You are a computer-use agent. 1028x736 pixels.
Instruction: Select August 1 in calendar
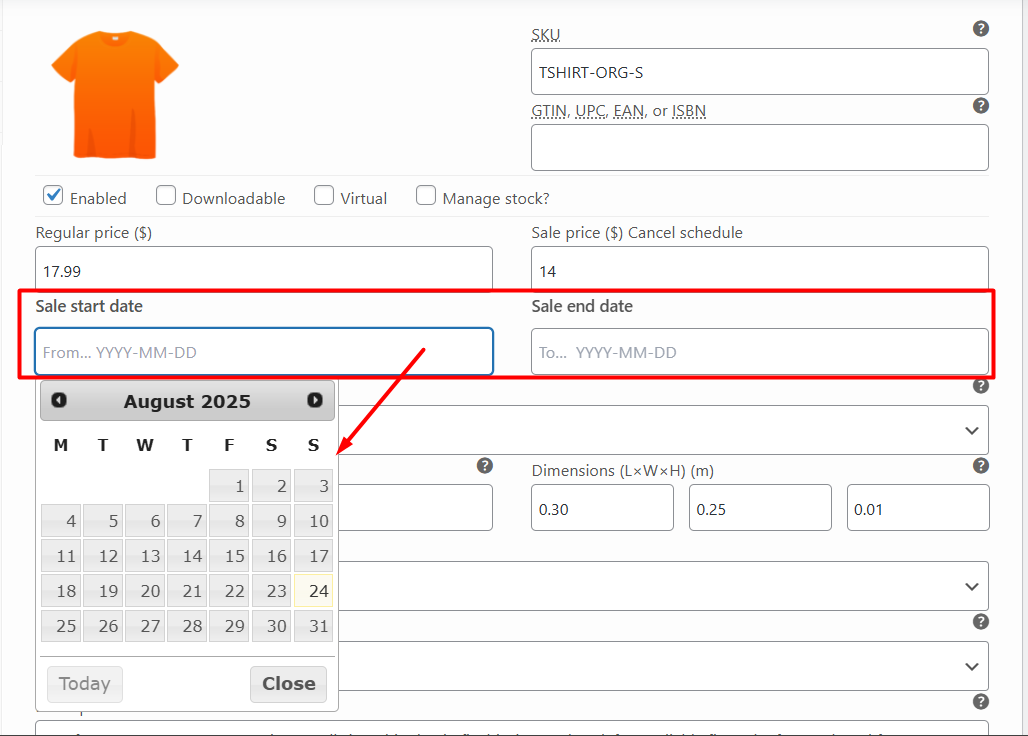tap(229, 486)
